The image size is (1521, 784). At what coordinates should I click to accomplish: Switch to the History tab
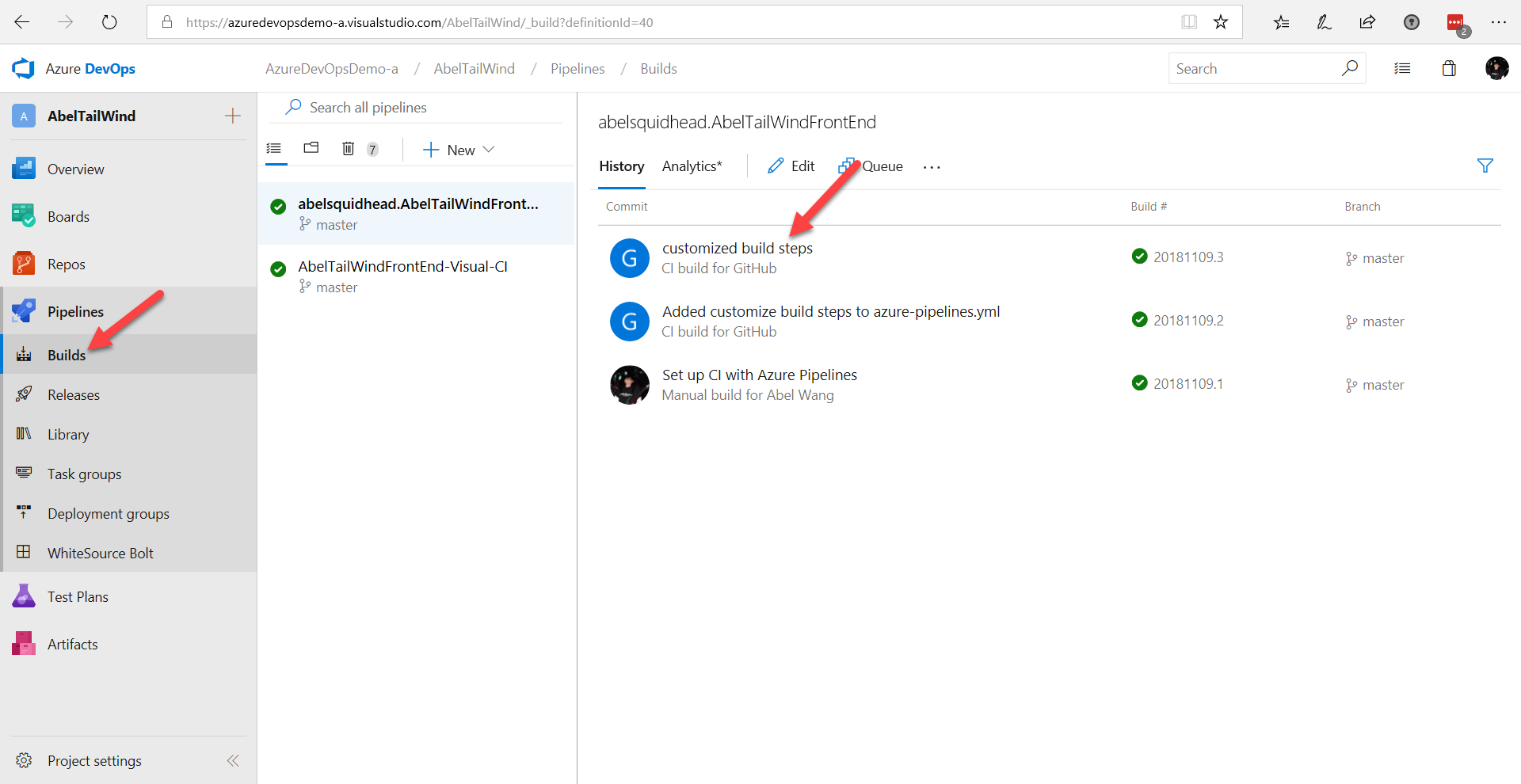coord(622,166)
